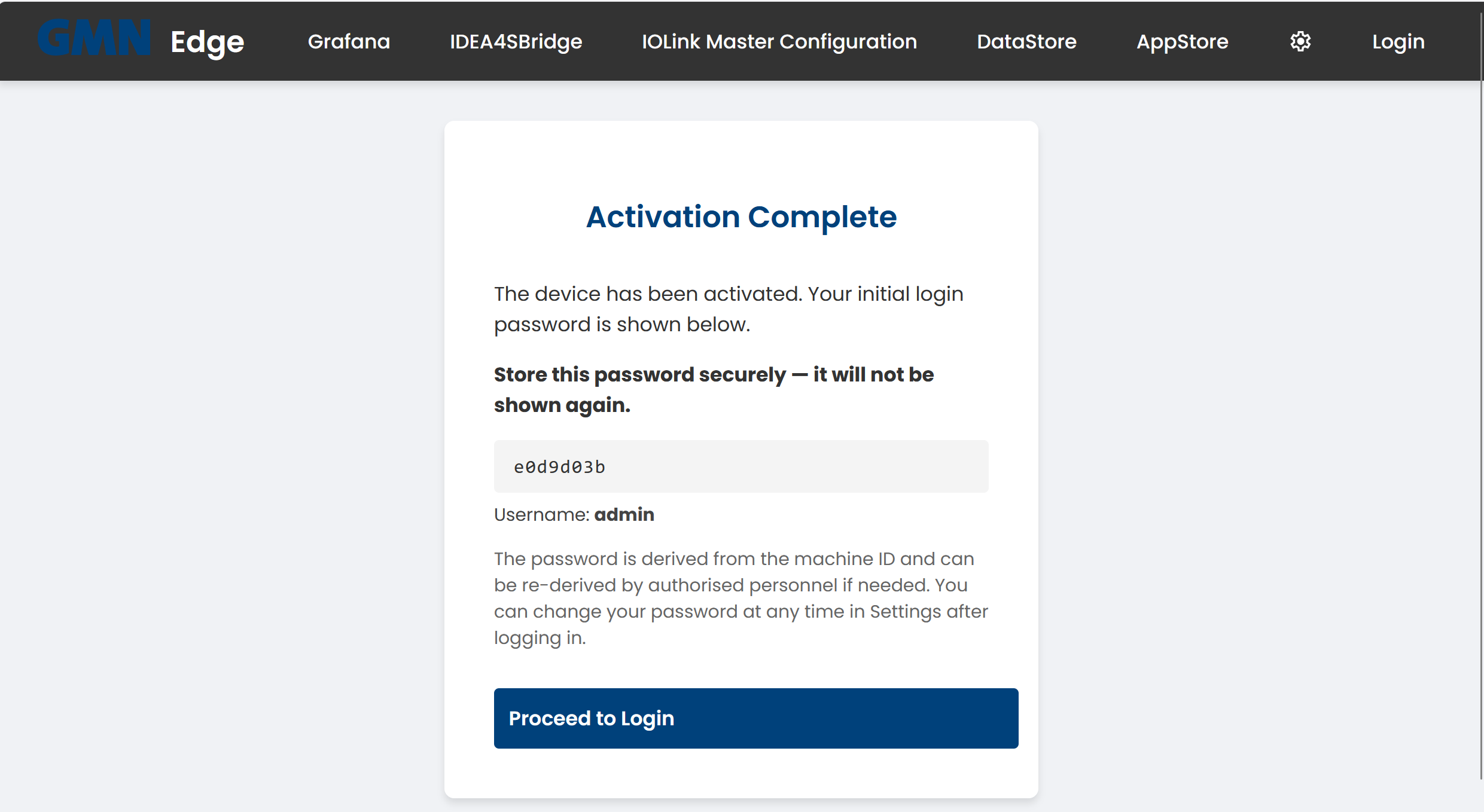The height and width of the screenshot is (812, 1484).
Task: Click the generated password e0d9d03b box
Action: tap(741, 466)
